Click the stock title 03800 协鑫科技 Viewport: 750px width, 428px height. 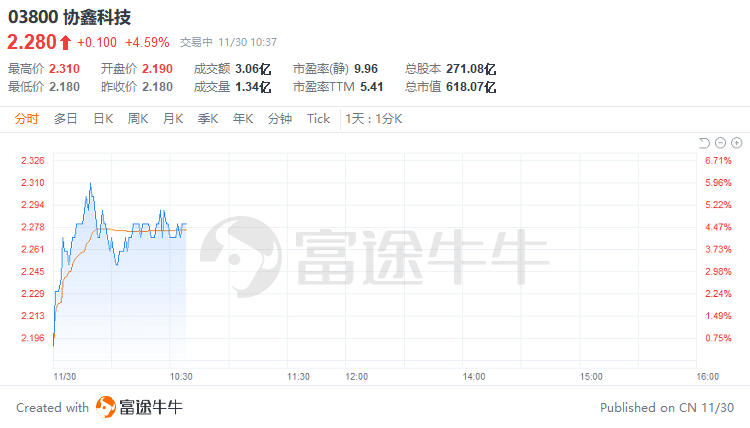(x=69, y=17)
